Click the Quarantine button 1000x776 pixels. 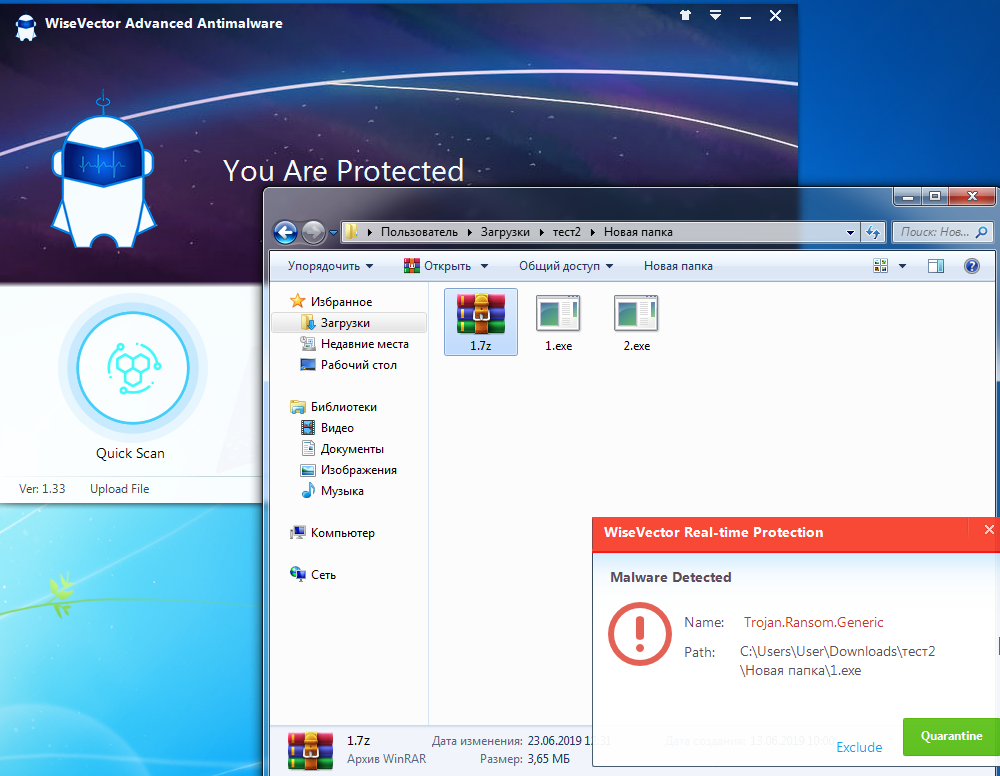(x=951, y=736)
